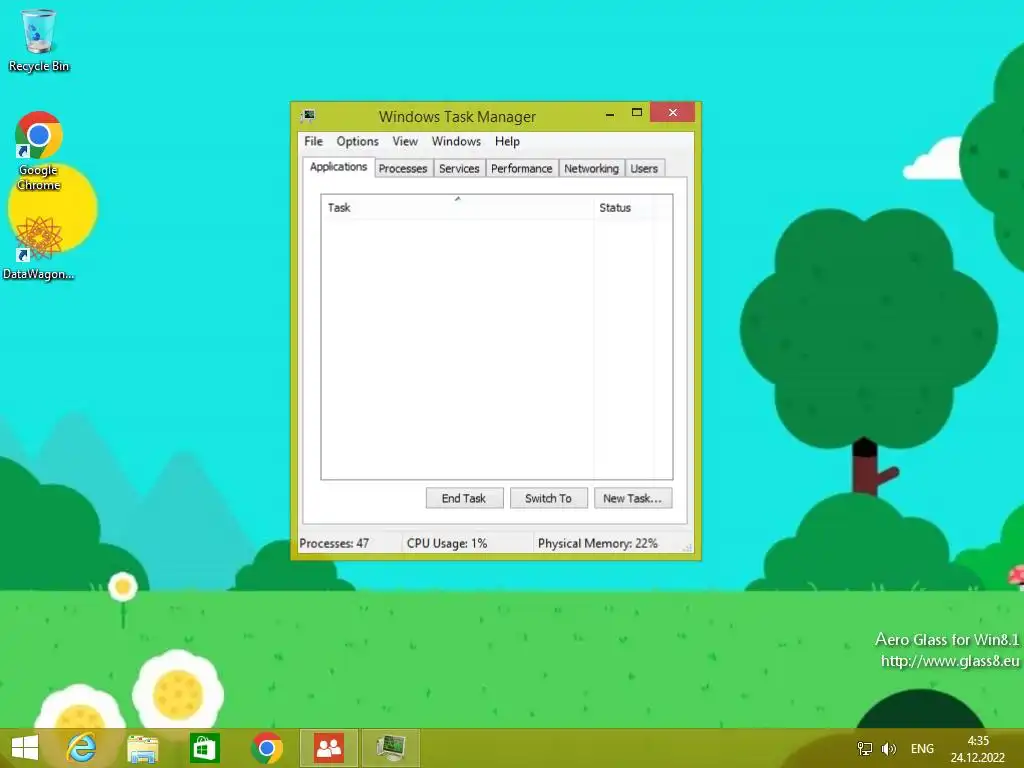Click the New Task... button

pos(633,498)
